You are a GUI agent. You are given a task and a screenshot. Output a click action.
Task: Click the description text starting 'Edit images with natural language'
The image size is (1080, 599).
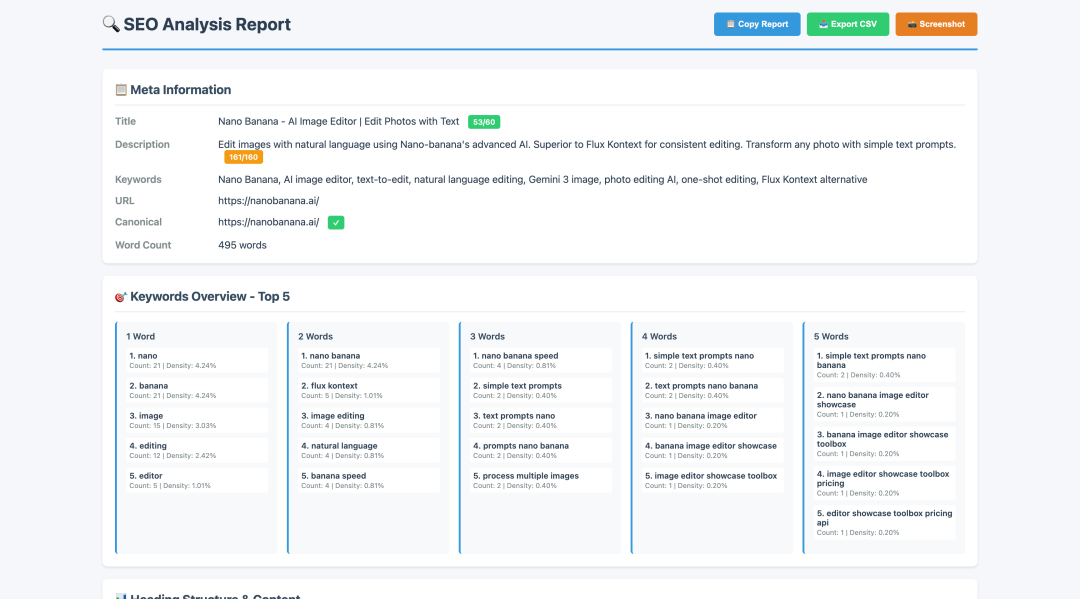pyautogui.click(x=587, y=145)
